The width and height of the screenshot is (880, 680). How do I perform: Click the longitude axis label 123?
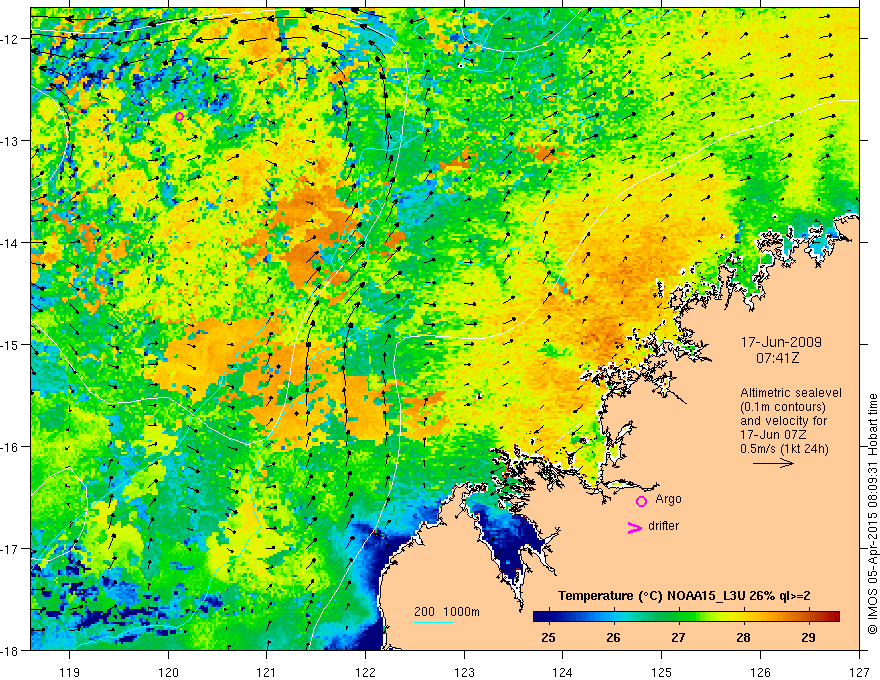(x=464, y=672)
